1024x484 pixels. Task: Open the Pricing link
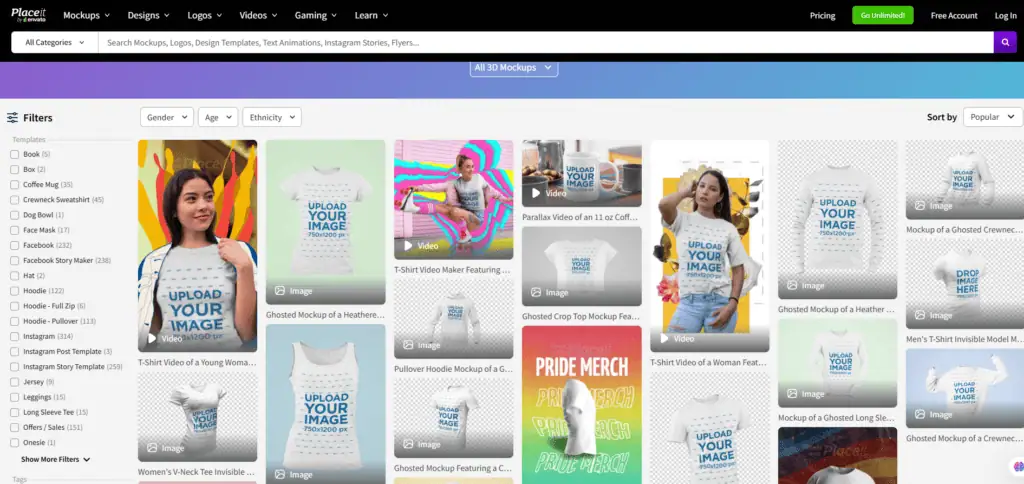point(822,16)
